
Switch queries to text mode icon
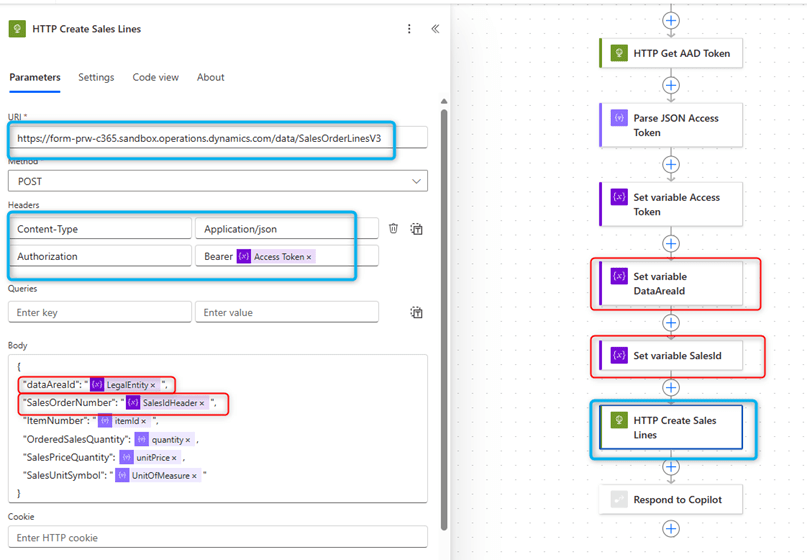click(x=416, y=313)
